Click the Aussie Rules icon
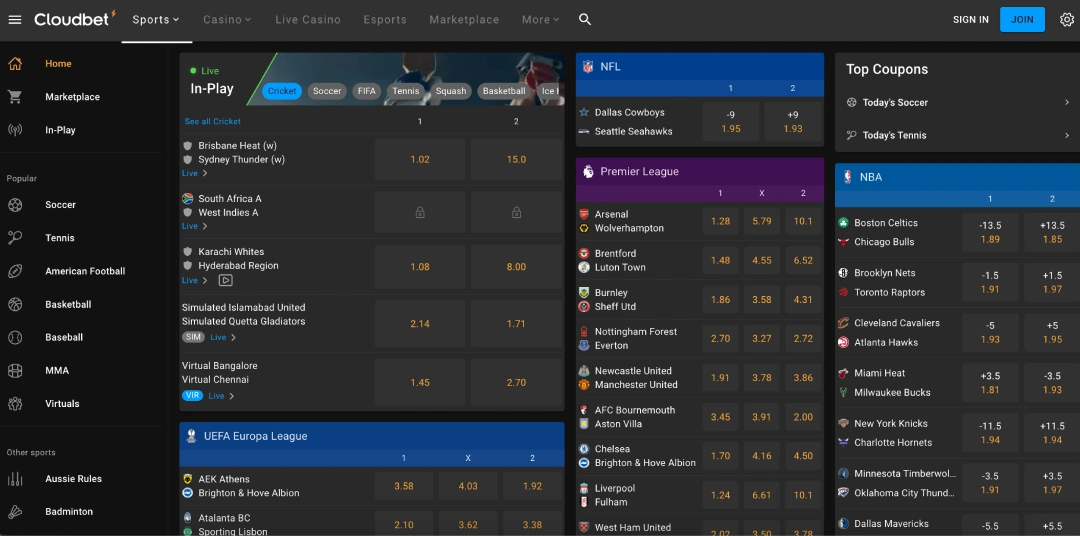Viewport: 1080px width, 536px height. [14, 478]
